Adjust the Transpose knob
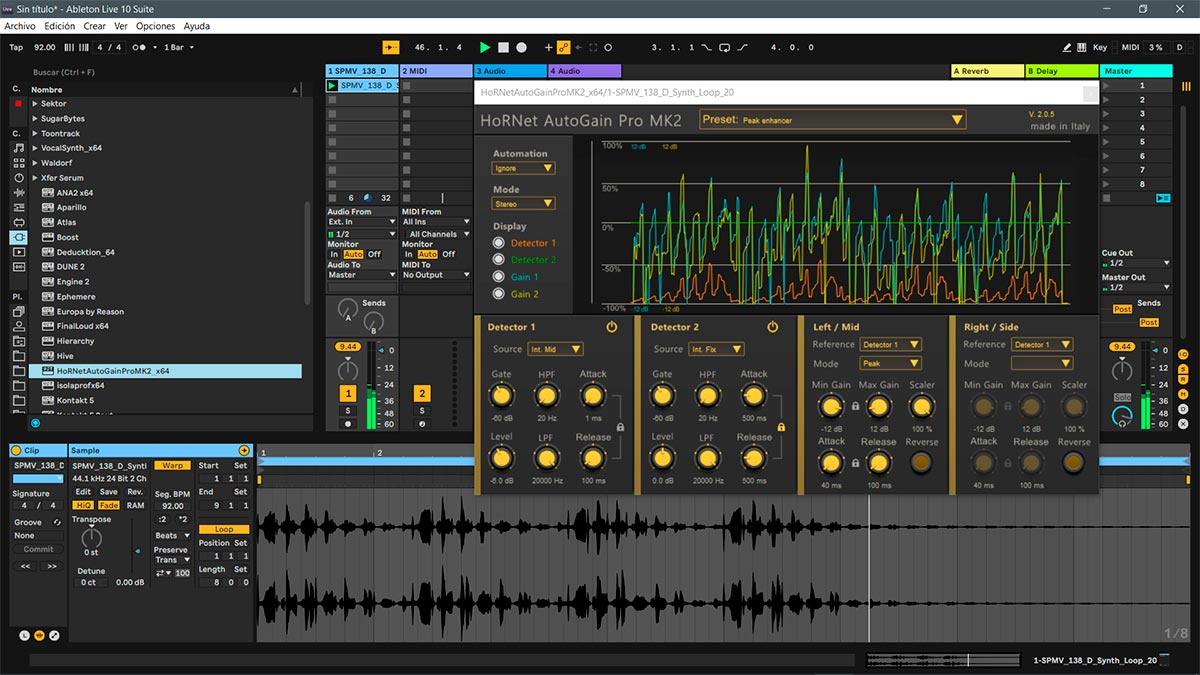1200x675 pixels. [92, 536]
